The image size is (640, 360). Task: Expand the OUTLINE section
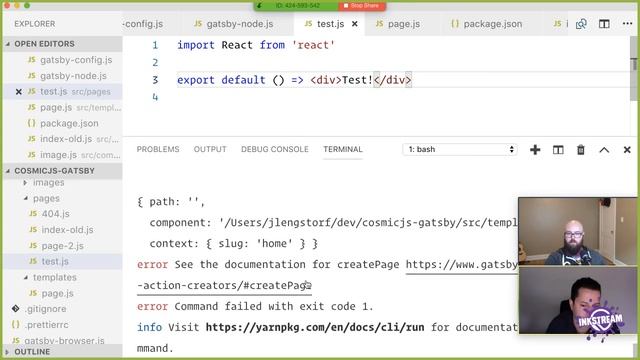click(x=62, y=351)
